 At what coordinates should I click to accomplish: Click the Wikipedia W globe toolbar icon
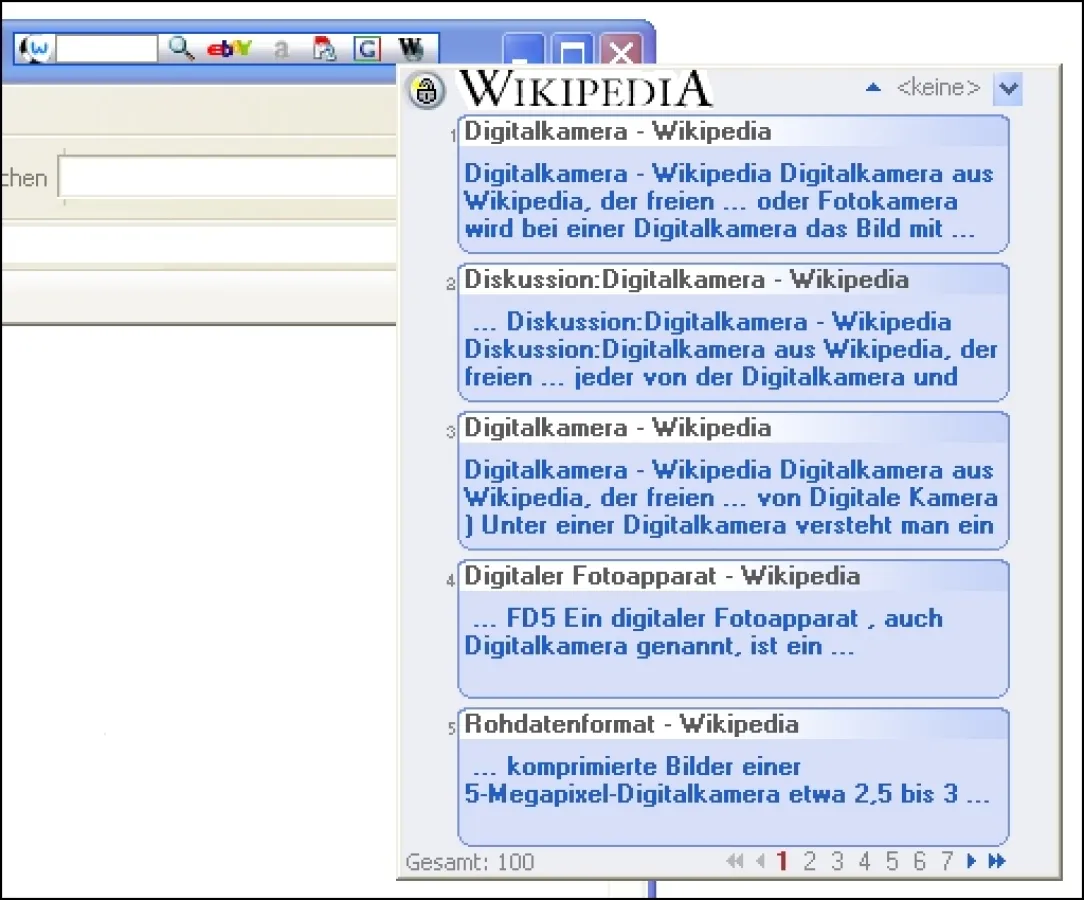[411, 48]
